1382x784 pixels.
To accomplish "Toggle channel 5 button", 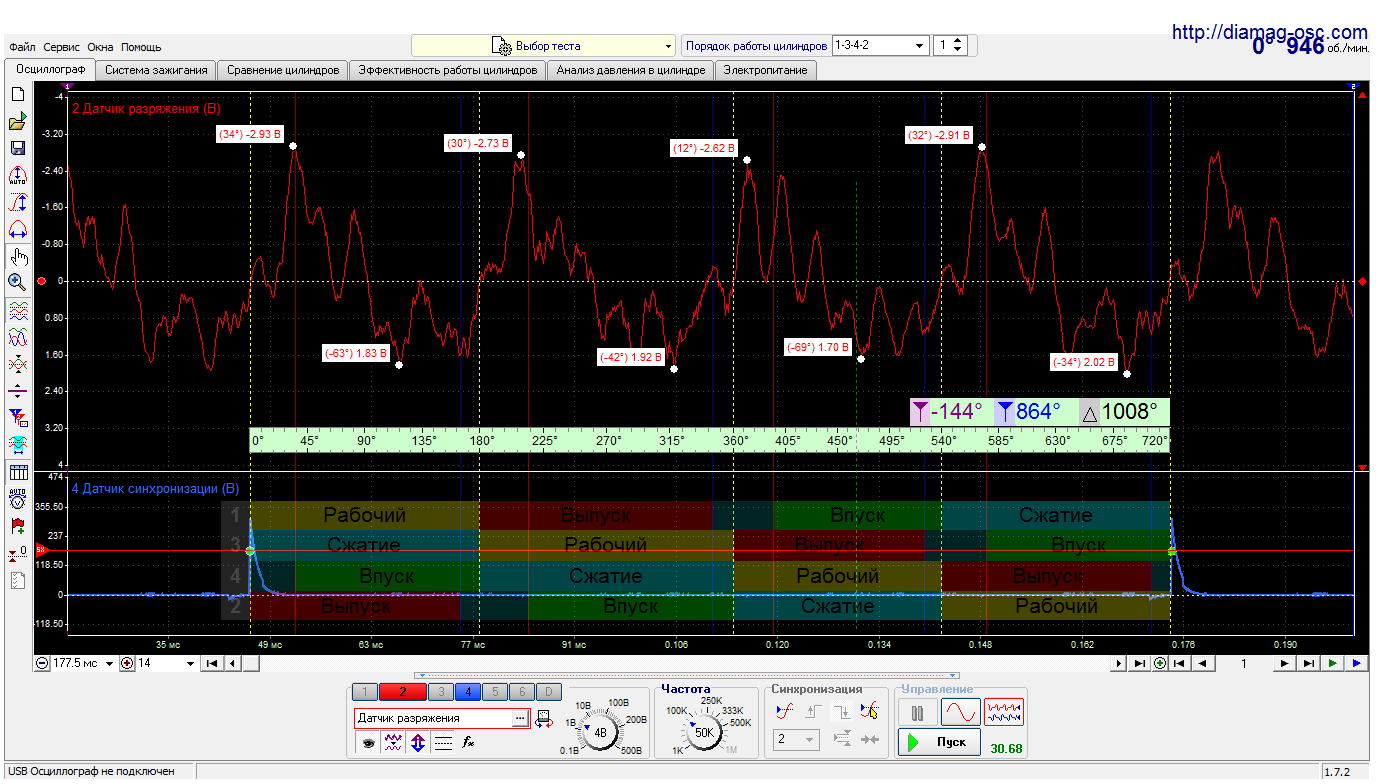I will [x=494, y=691].
